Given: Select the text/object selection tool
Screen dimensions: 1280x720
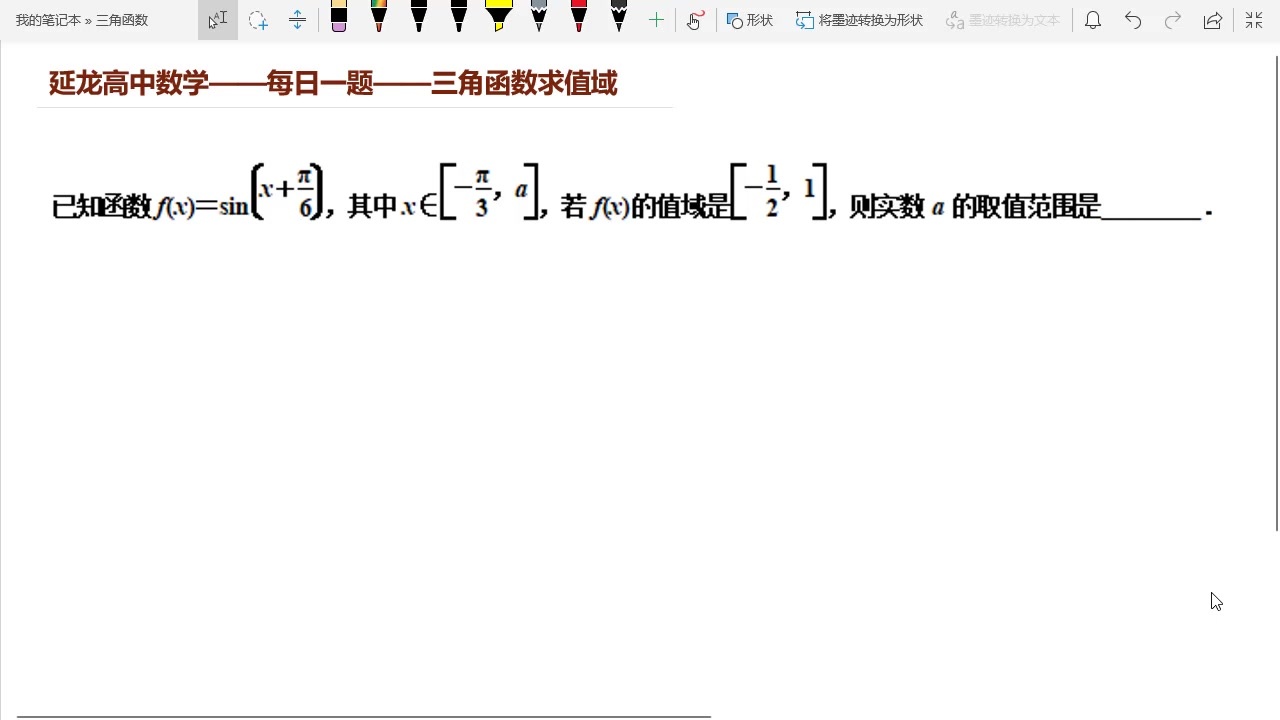Looking at the screenshot, I should (x=218, y=20).
